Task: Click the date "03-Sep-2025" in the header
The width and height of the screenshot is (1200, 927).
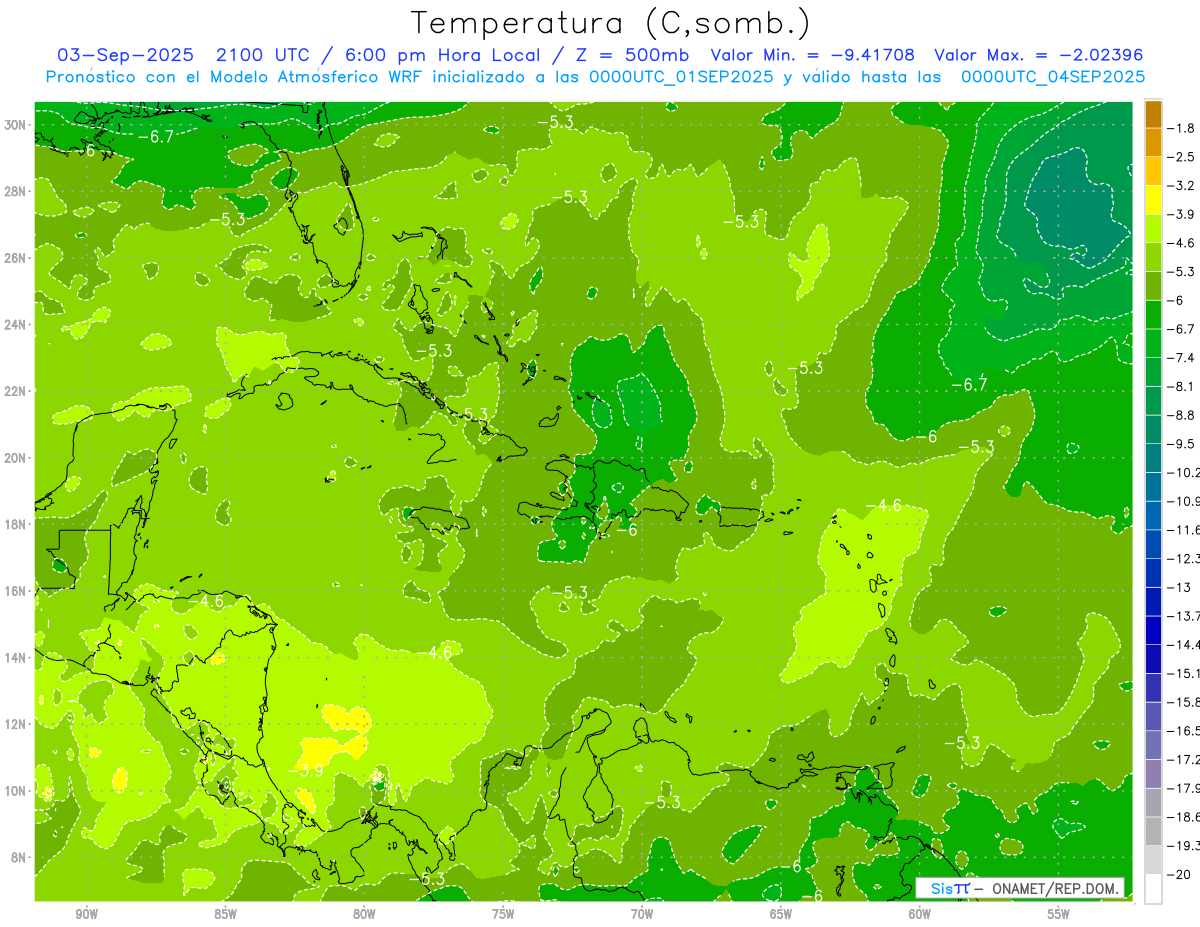Action: 125,55
